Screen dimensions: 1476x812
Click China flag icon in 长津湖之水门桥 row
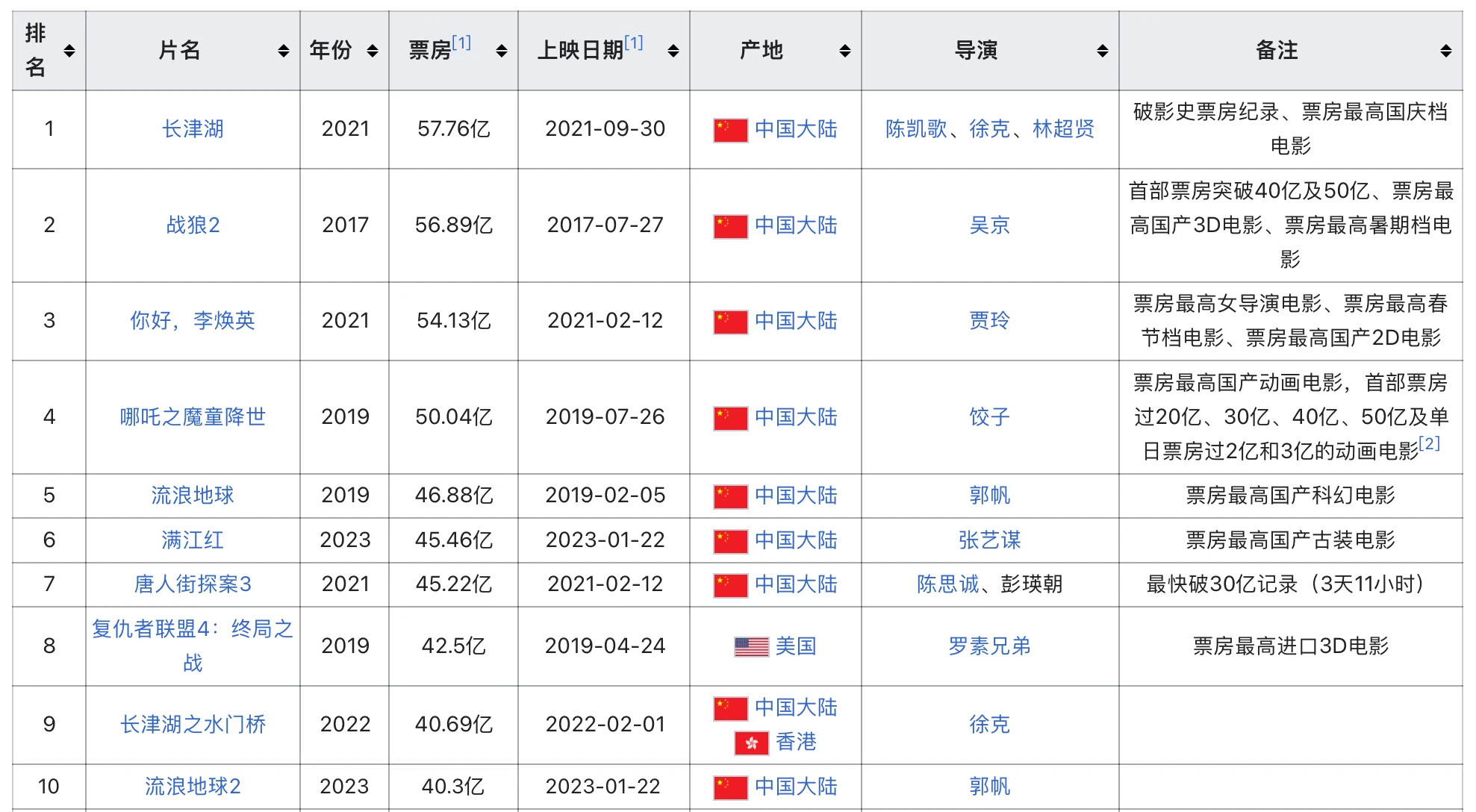pos(730,708)
